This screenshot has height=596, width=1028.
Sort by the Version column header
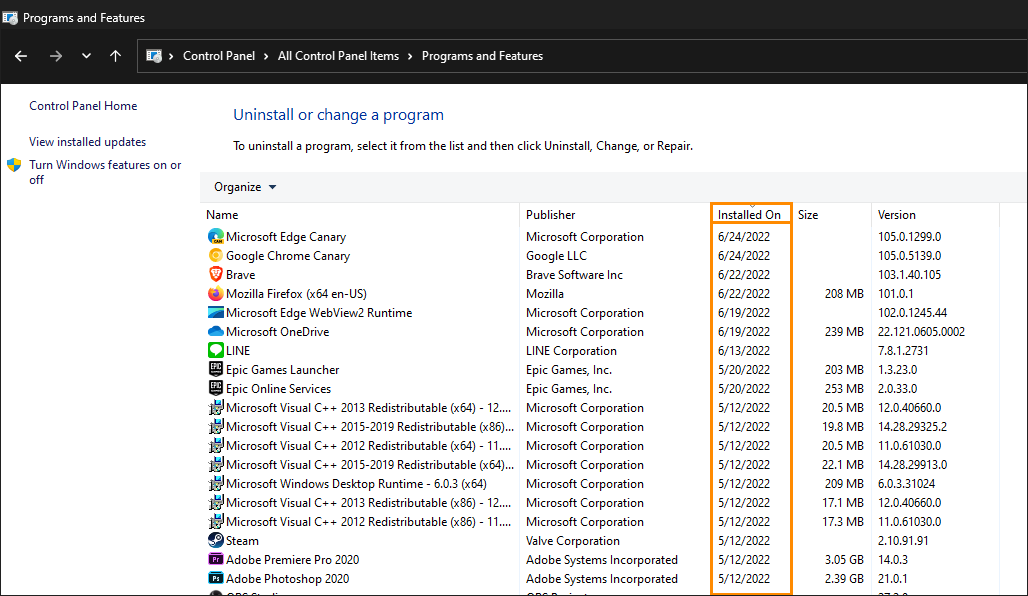coord(897,215)
